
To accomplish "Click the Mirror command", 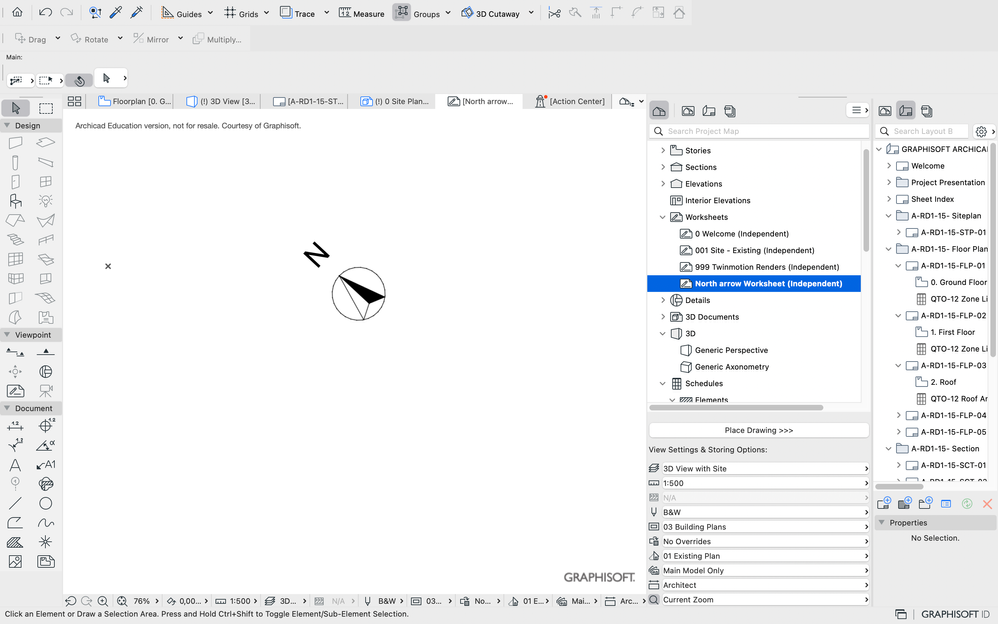I will point(151,39).
